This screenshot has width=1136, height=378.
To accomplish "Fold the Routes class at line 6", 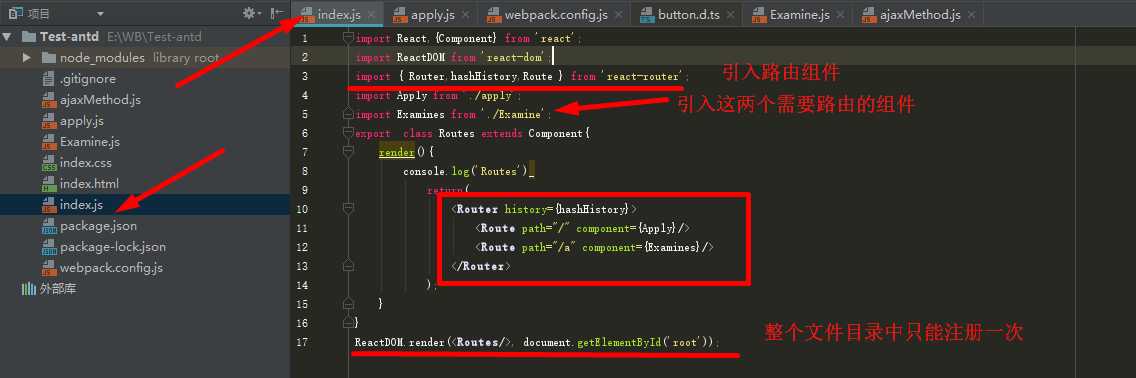I will tap(348, 133).
